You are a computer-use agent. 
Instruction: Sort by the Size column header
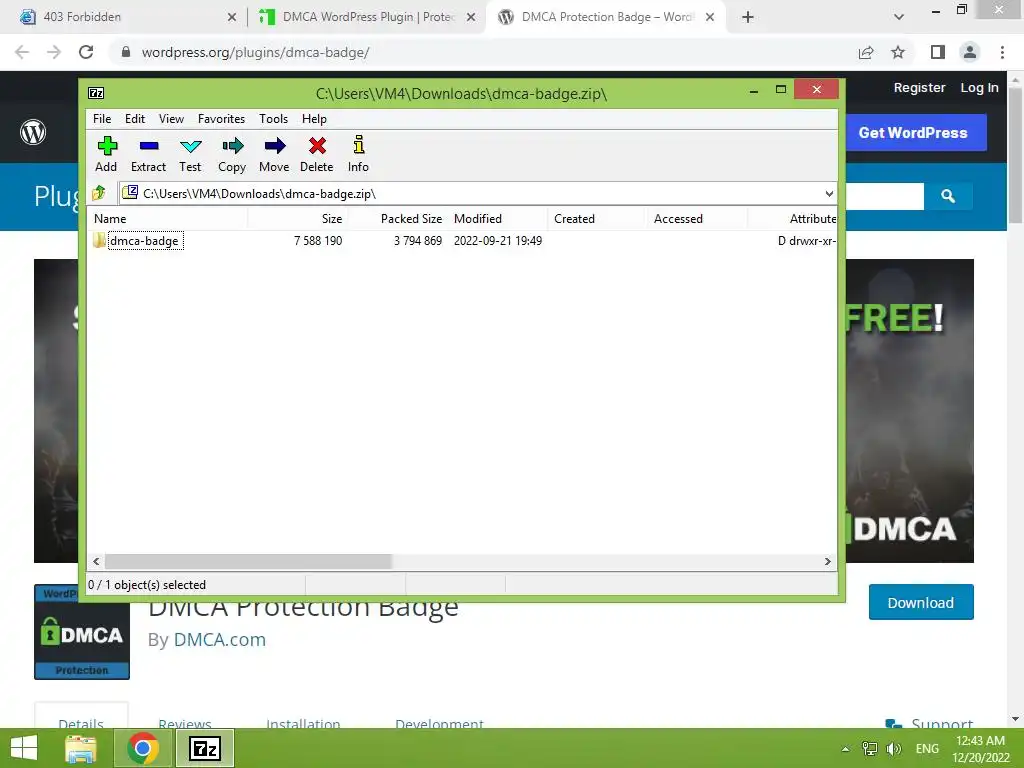[x=298, y=219]
